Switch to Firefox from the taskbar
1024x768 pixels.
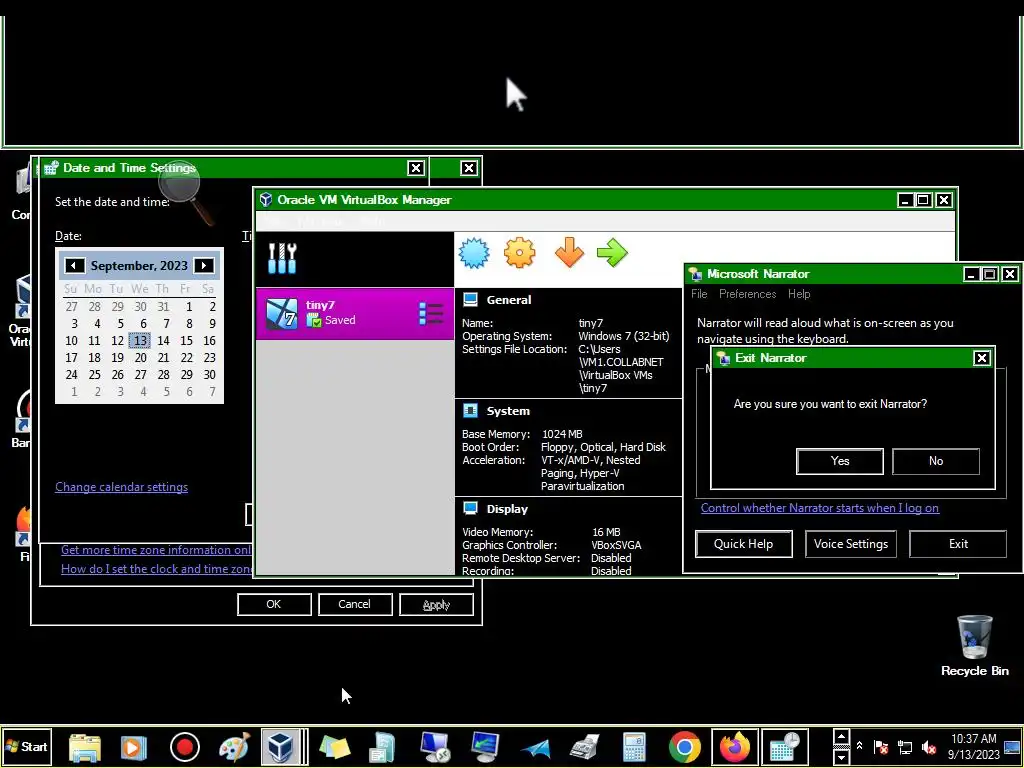(735, 747)
